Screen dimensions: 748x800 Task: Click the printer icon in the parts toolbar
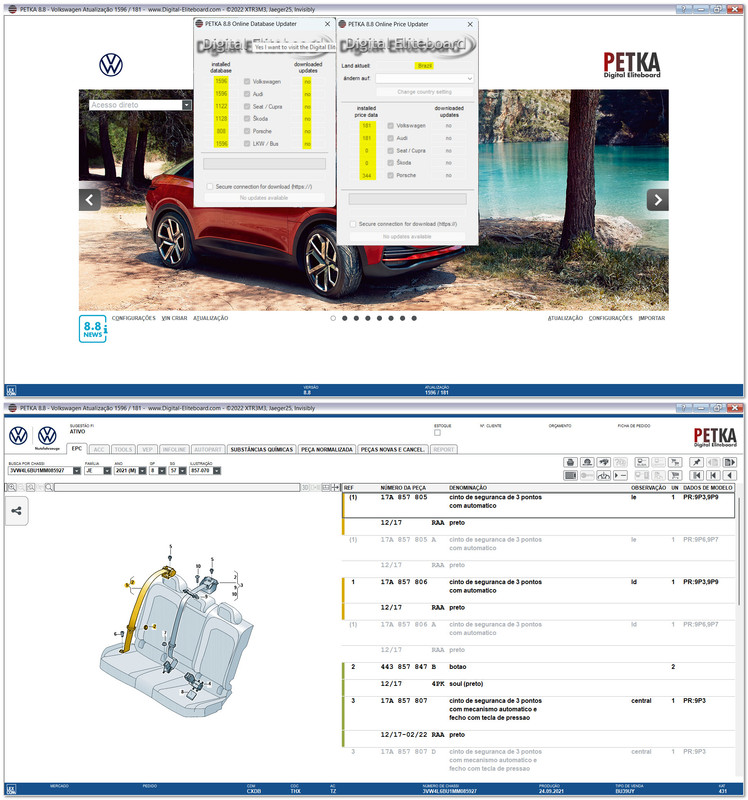point(570,462)
